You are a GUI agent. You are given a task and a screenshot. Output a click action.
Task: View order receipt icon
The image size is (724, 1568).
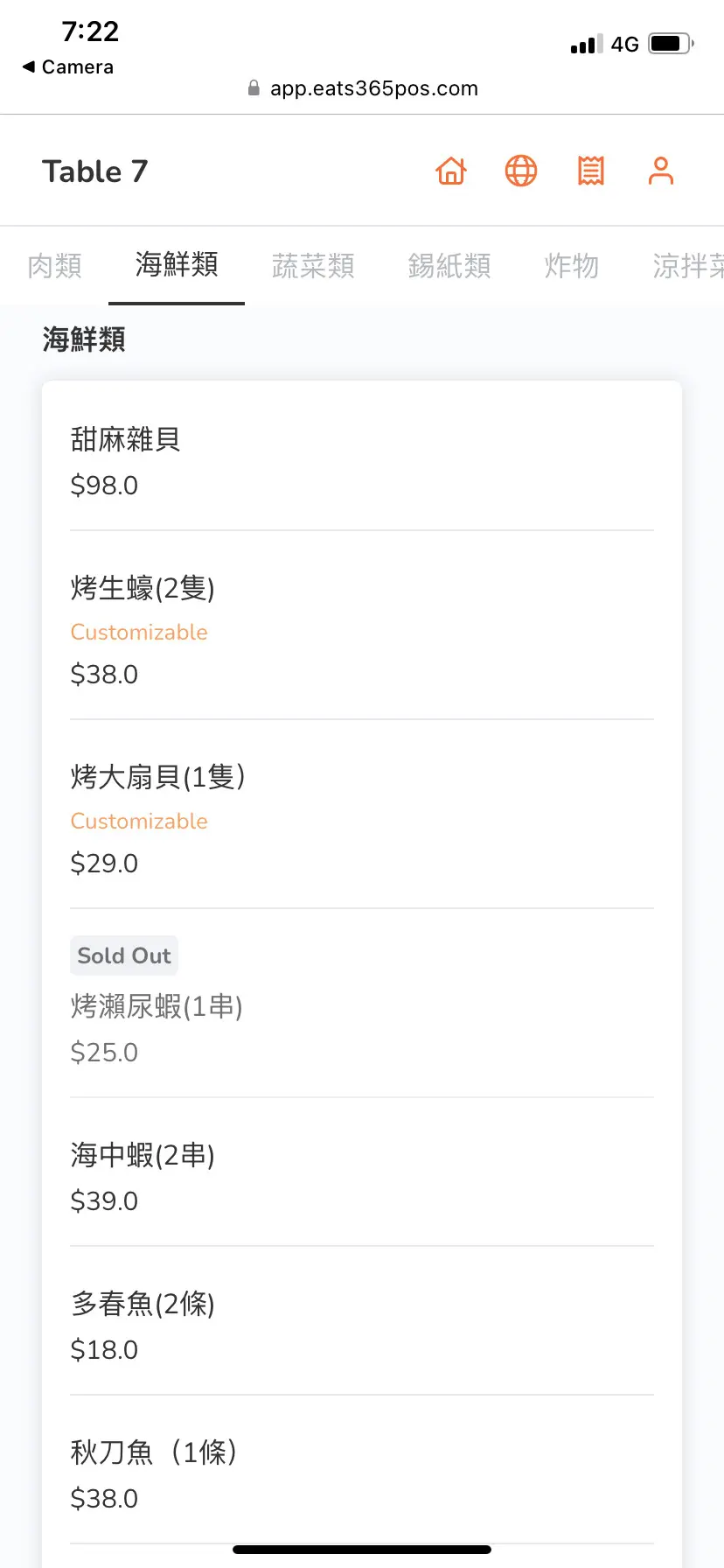click(591, 171)
